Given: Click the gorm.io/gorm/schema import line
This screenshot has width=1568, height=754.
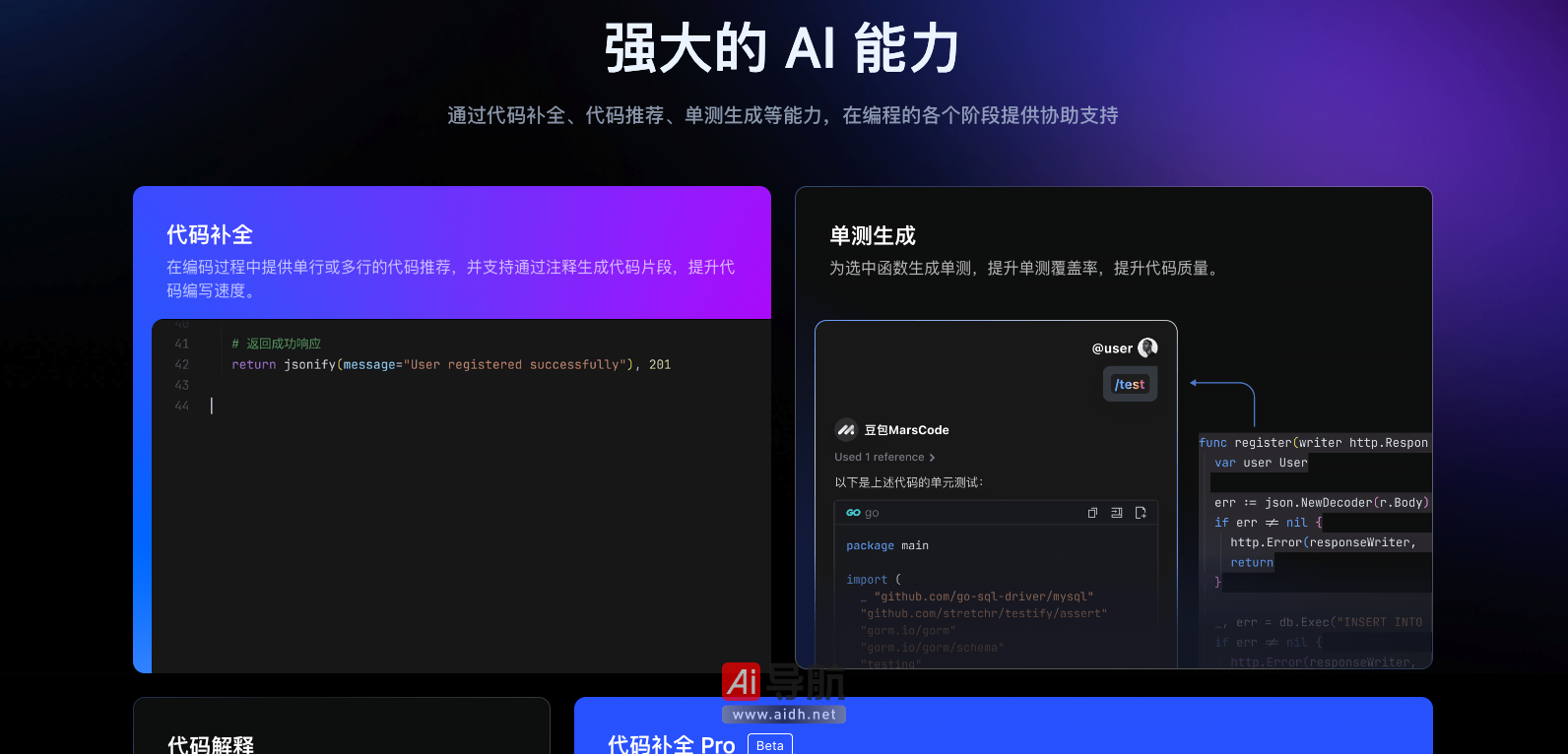Looking at the screenshot, I should 932,648.
